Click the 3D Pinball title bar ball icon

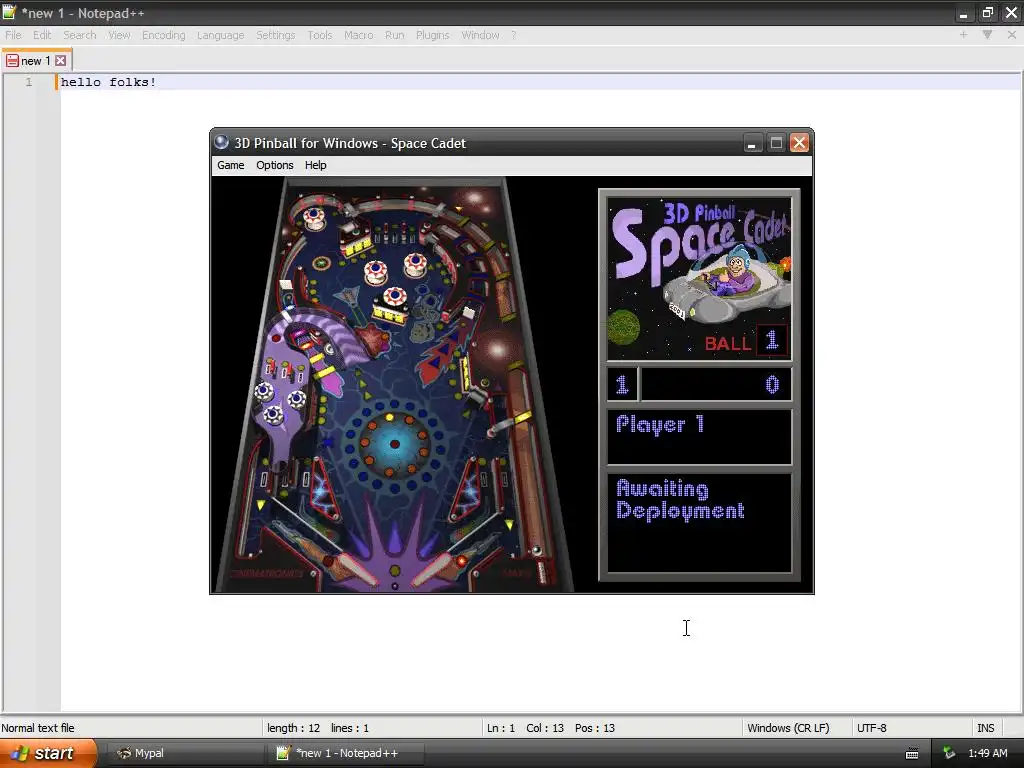(221, 142)
